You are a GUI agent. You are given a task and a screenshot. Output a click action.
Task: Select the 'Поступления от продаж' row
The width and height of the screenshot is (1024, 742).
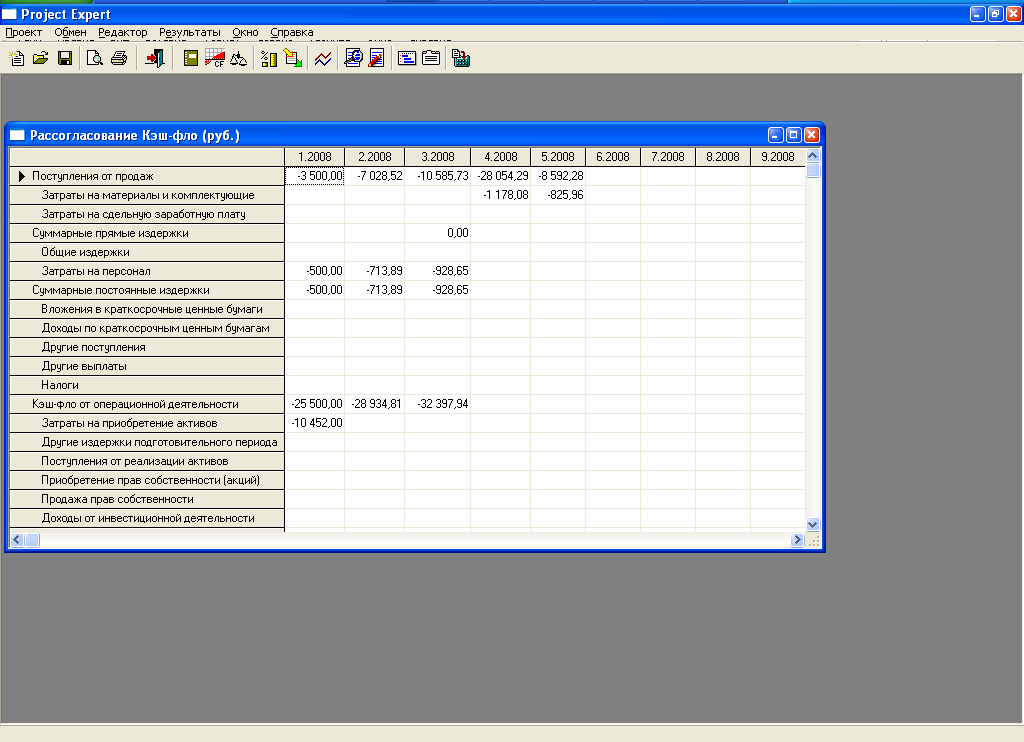click(92, 176)
